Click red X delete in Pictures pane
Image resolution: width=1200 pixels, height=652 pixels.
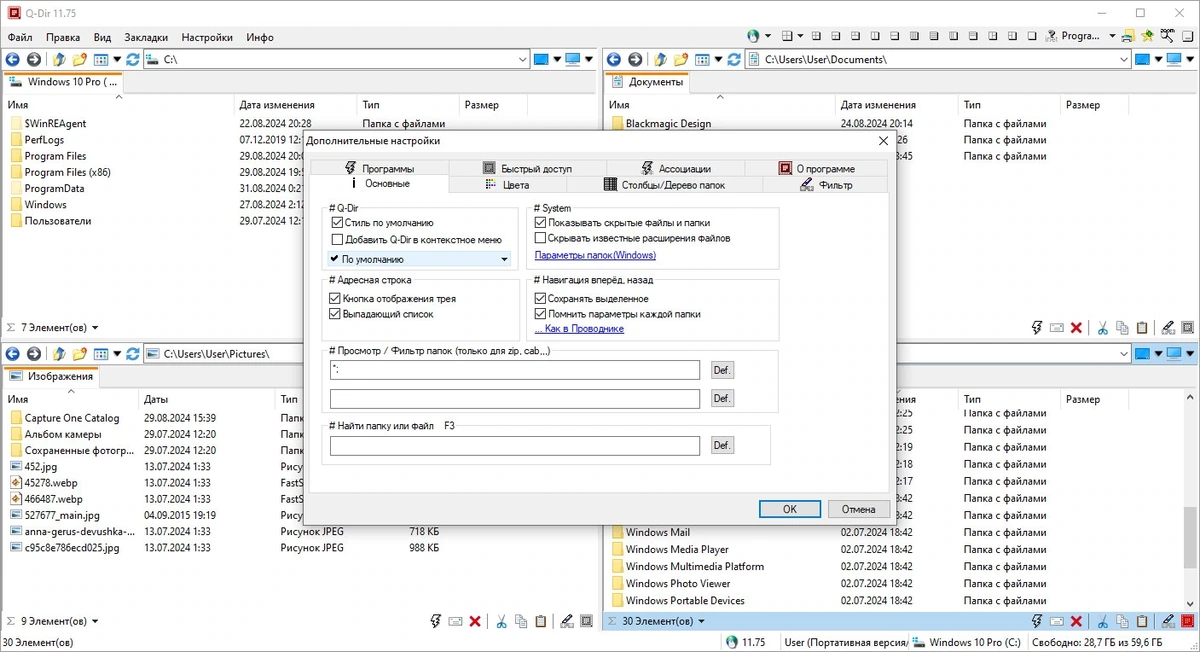[x=475, y=621]
